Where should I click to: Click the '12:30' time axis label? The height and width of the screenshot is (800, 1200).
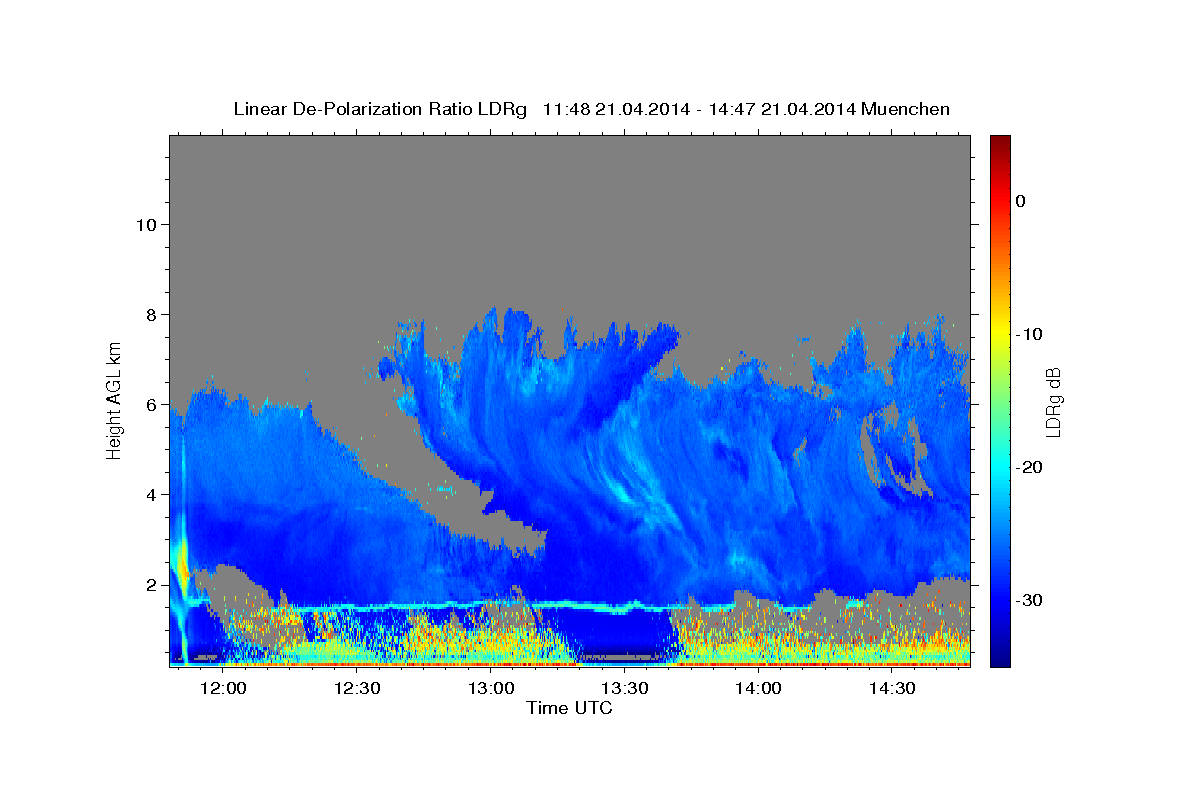point(357,688)
